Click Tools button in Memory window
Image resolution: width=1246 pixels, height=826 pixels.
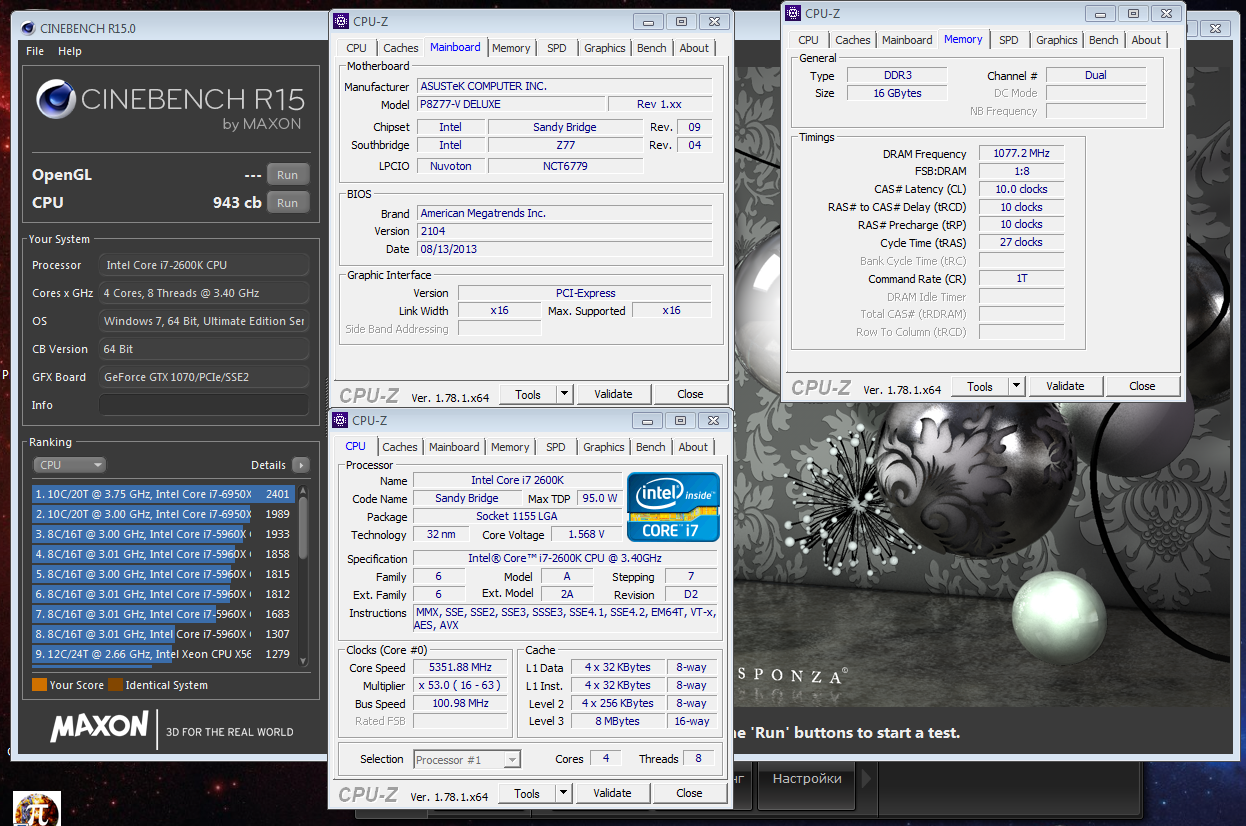click(x=980, y=386)
